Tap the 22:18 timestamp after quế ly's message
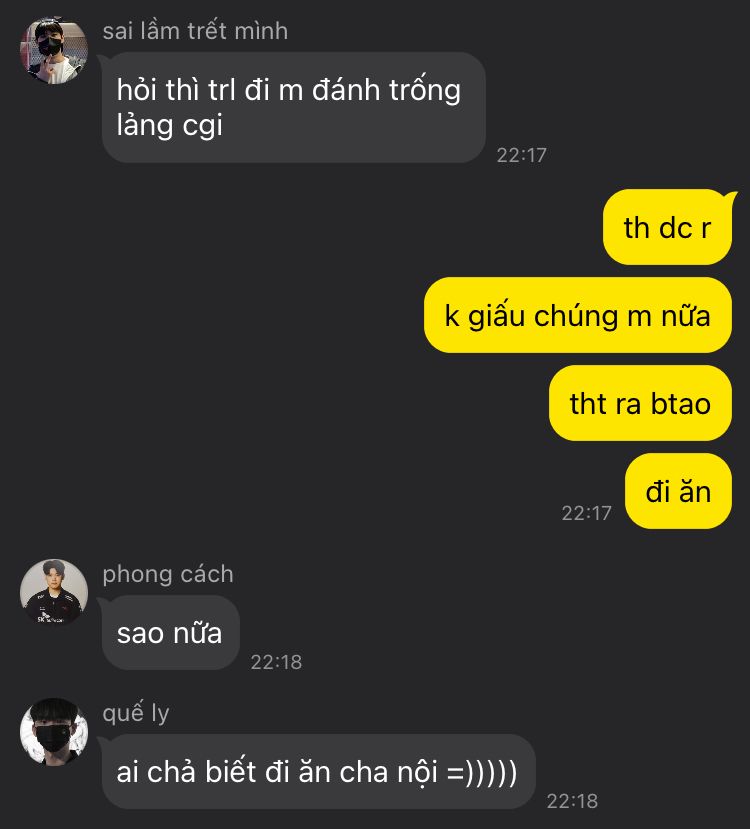Viewport: 750px width, 829px height. pos(572,801)
